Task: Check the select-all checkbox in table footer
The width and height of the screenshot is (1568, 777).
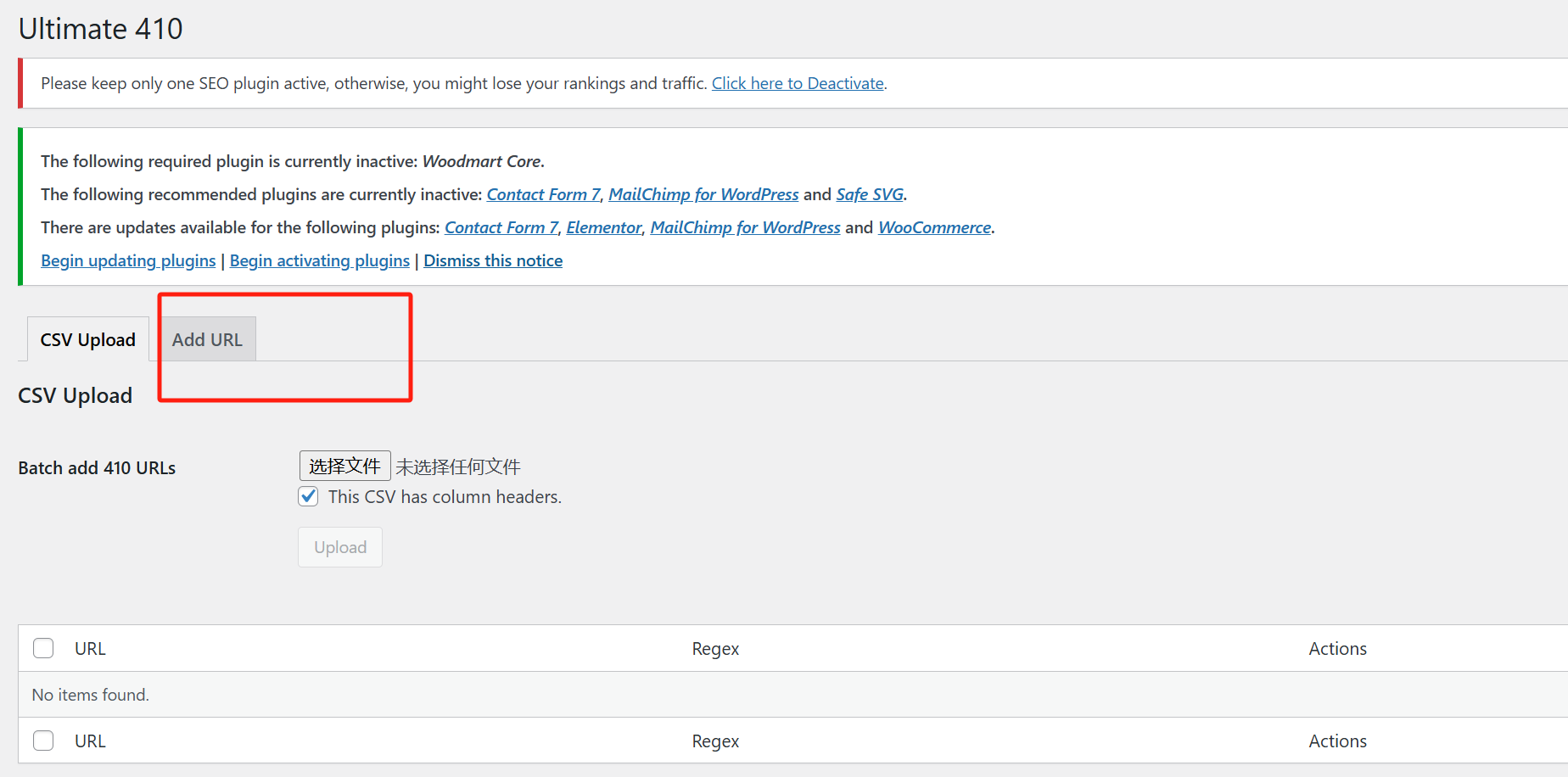Action: pos(43,741)
